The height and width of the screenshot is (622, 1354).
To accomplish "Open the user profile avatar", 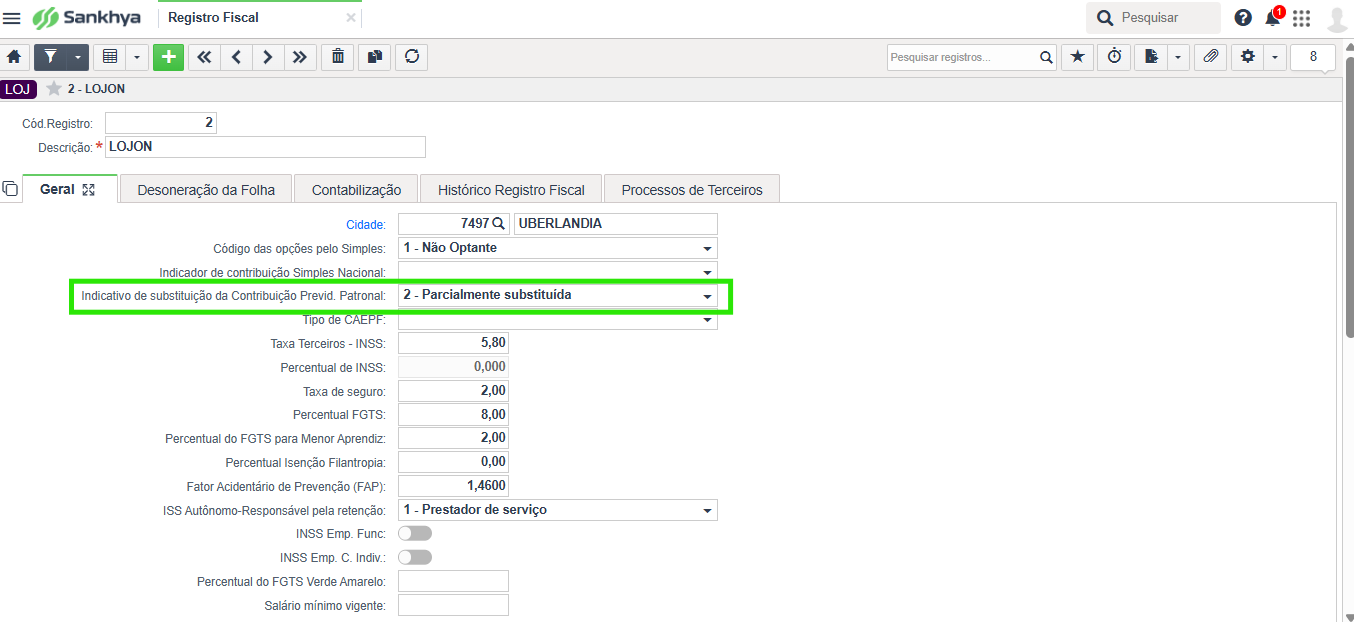I will click(1337, 19).
